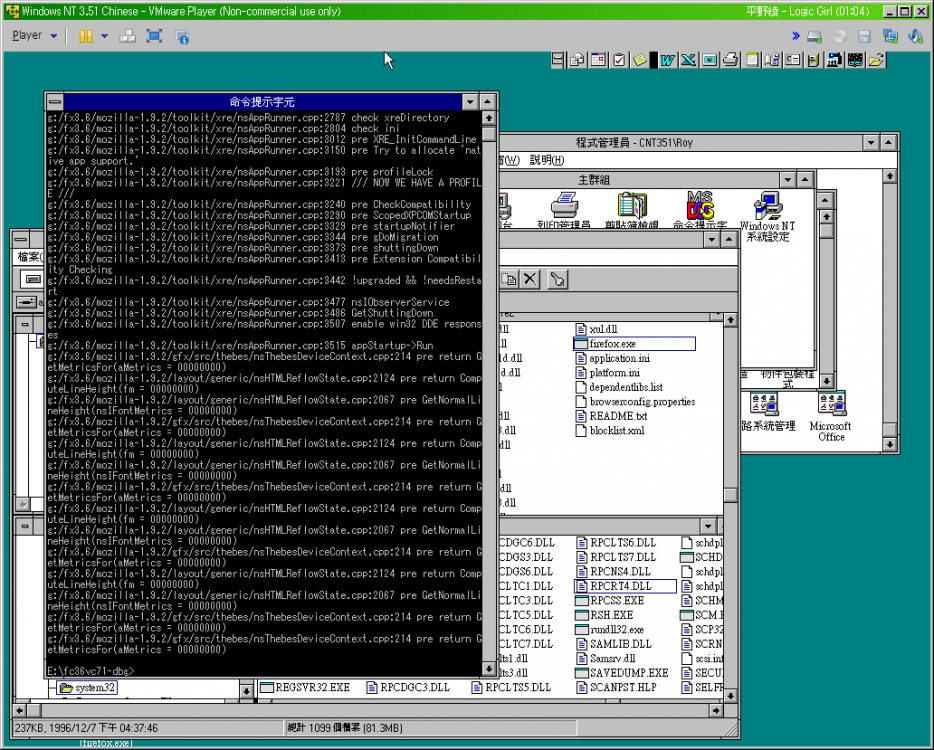934x750 pixels.
Task: Open the printer-shaped Print Manager icon
Action: [564, 208]
